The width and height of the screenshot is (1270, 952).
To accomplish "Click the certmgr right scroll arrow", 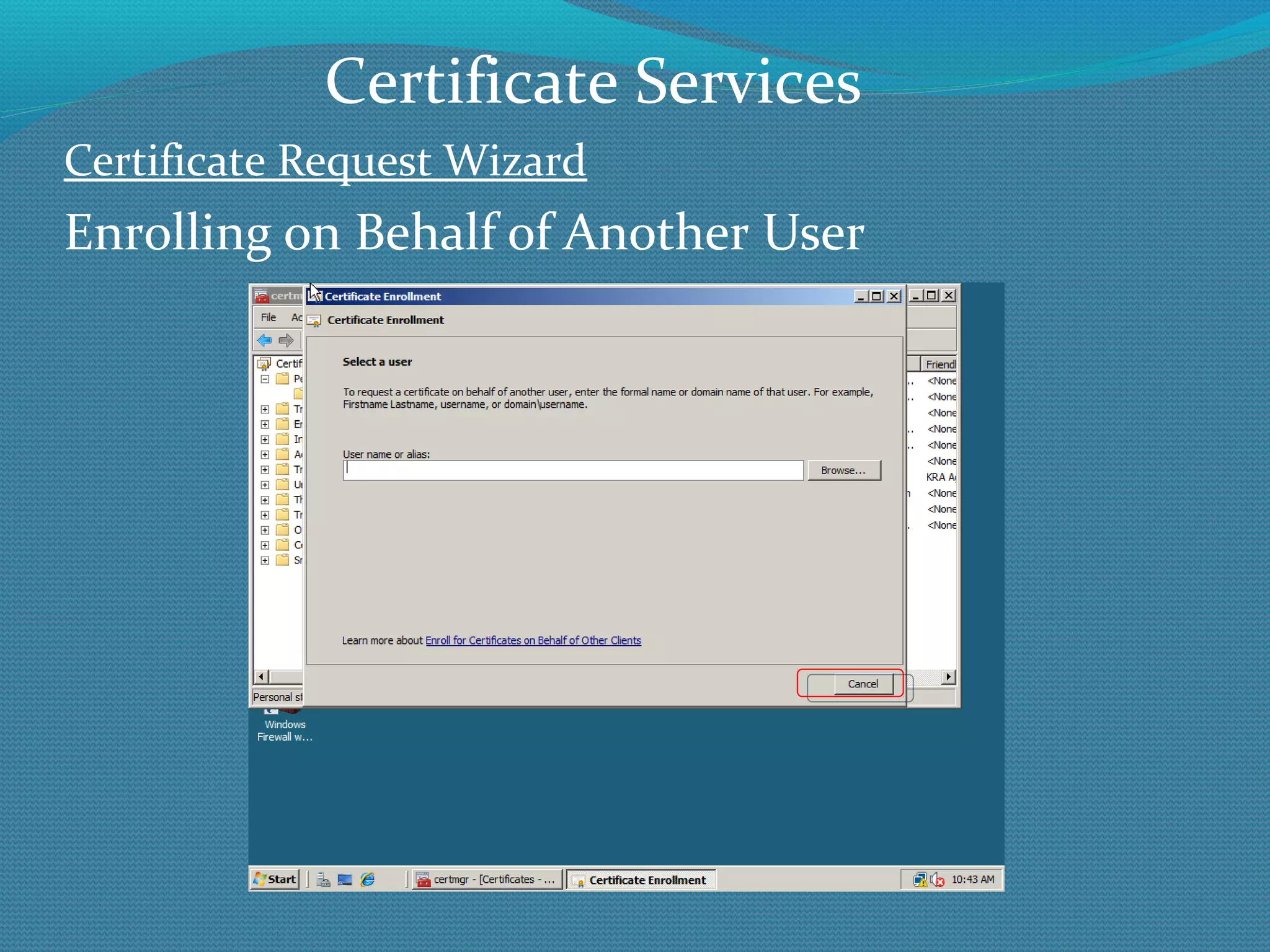I will pyautogui.click(x=948, y=677).
